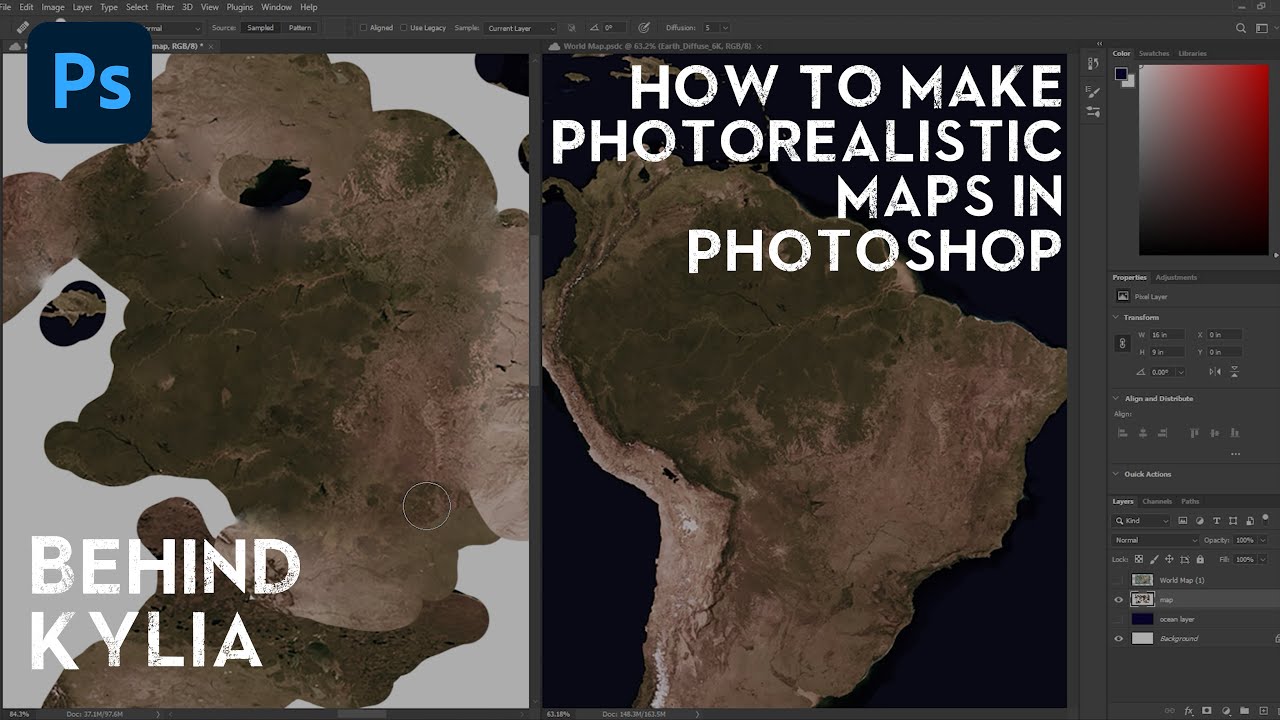Switch to the Swatches tab

tap(1154, 53)
